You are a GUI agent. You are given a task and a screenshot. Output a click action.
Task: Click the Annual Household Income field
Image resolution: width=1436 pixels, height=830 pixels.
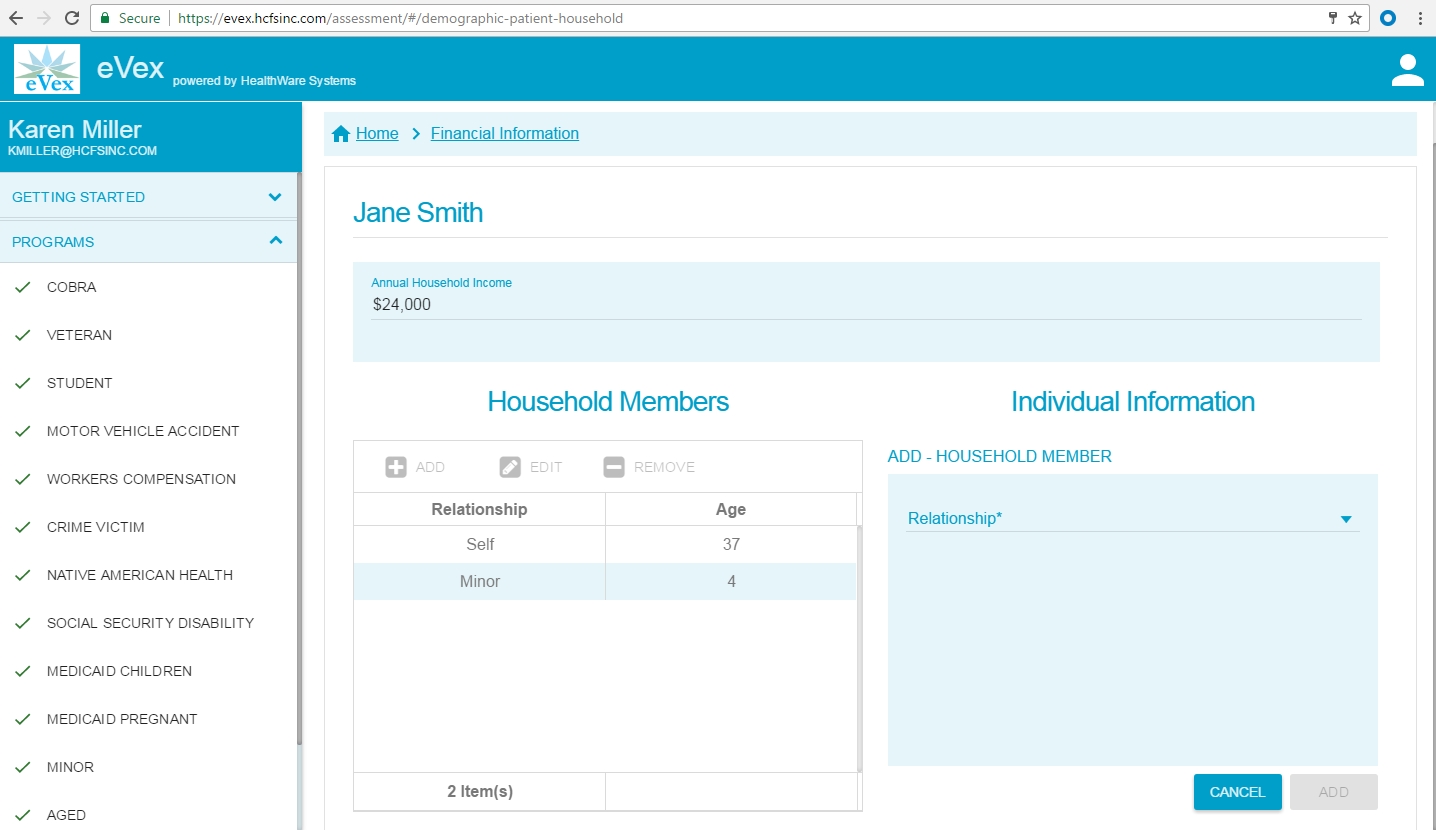866,305
